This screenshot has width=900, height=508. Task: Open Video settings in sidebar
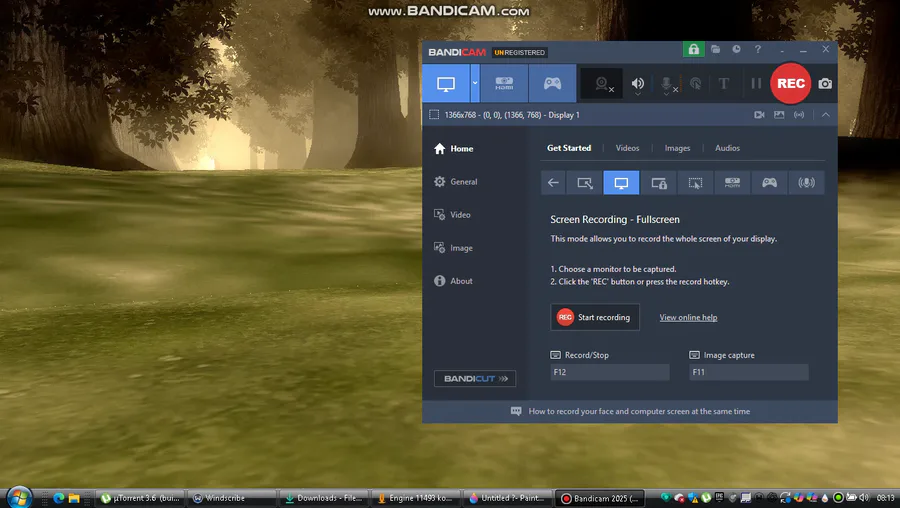click(452, 215)
